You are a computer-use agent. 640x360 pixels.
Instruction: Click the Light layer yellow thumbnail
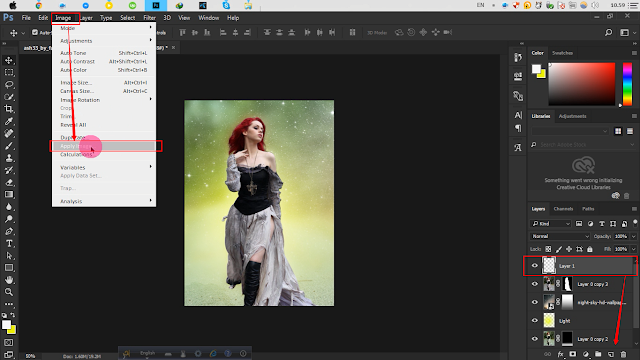(x=549, y=321)
